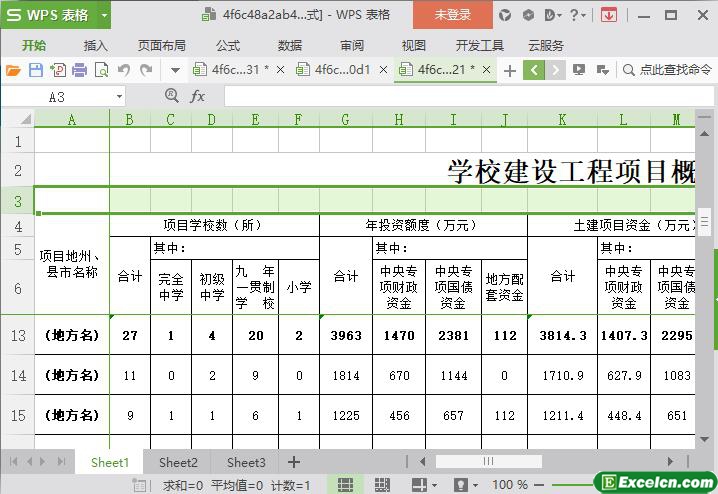Open the 插入 ribbon tab

96,45
